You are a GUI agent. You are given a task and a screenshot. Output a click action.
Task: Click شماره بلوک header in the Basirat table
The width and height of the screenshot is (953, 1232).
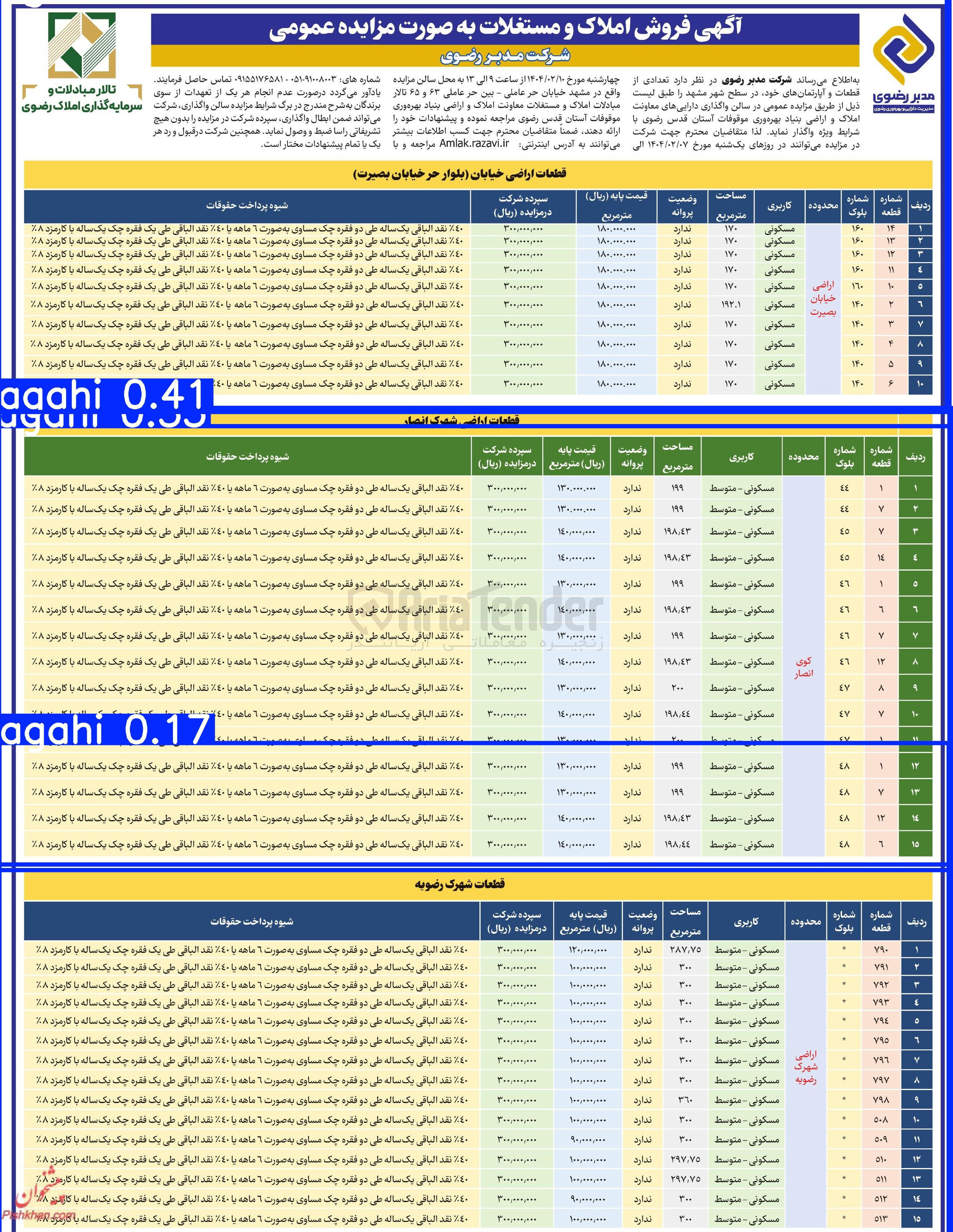[x=857, y=206]
